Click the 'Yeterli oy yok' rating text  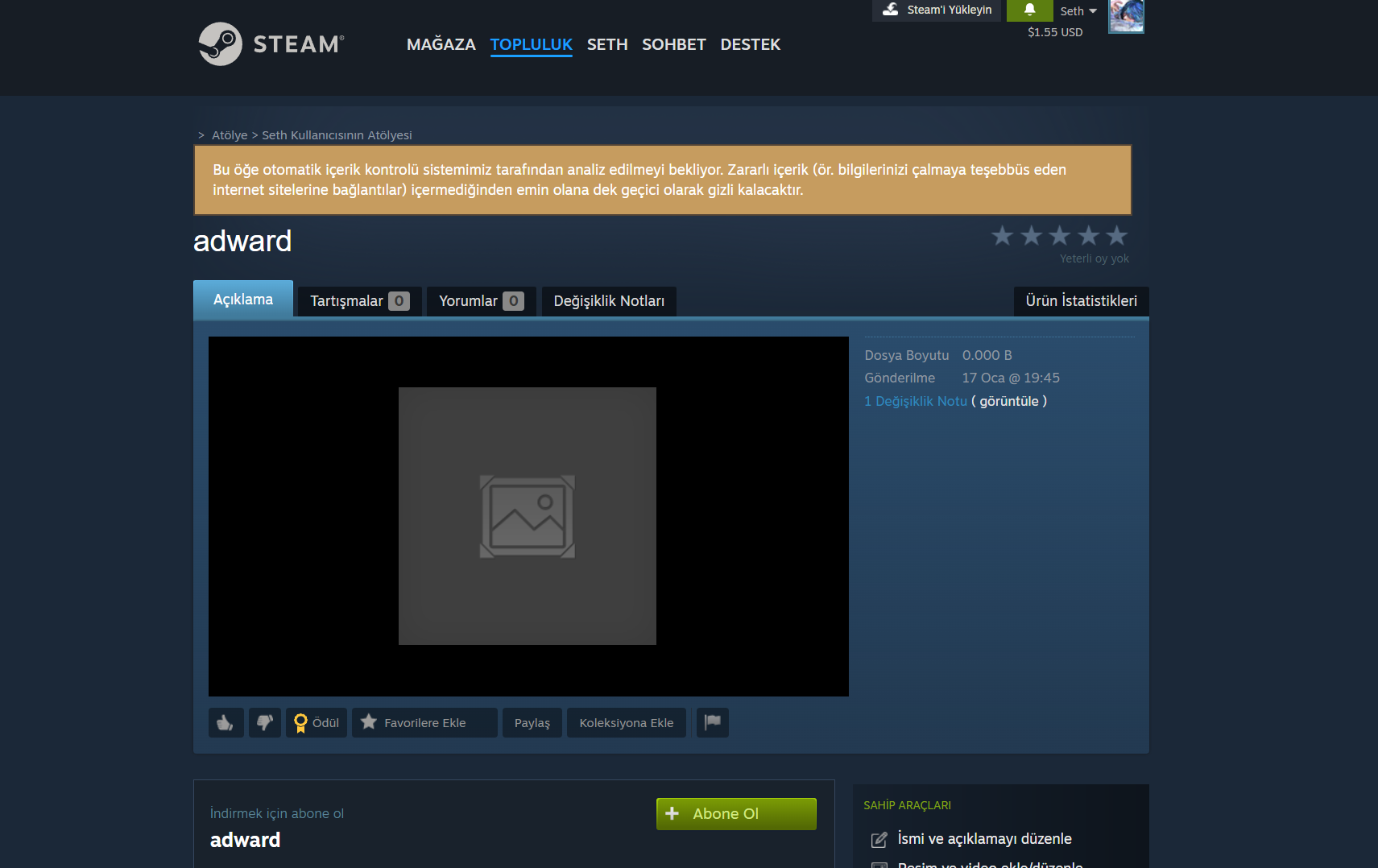pos(1095,258)
